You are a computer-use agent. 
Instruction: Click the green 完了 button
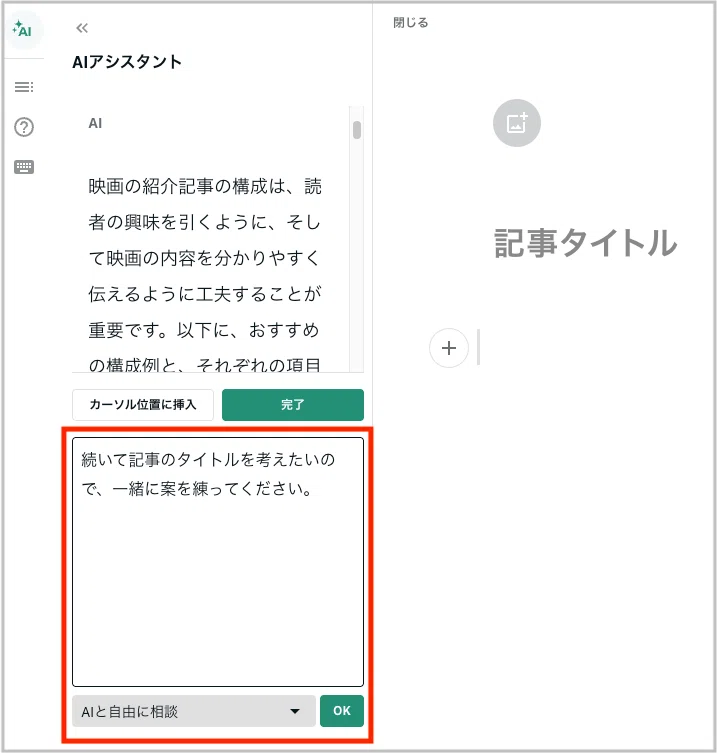(292, 405)
